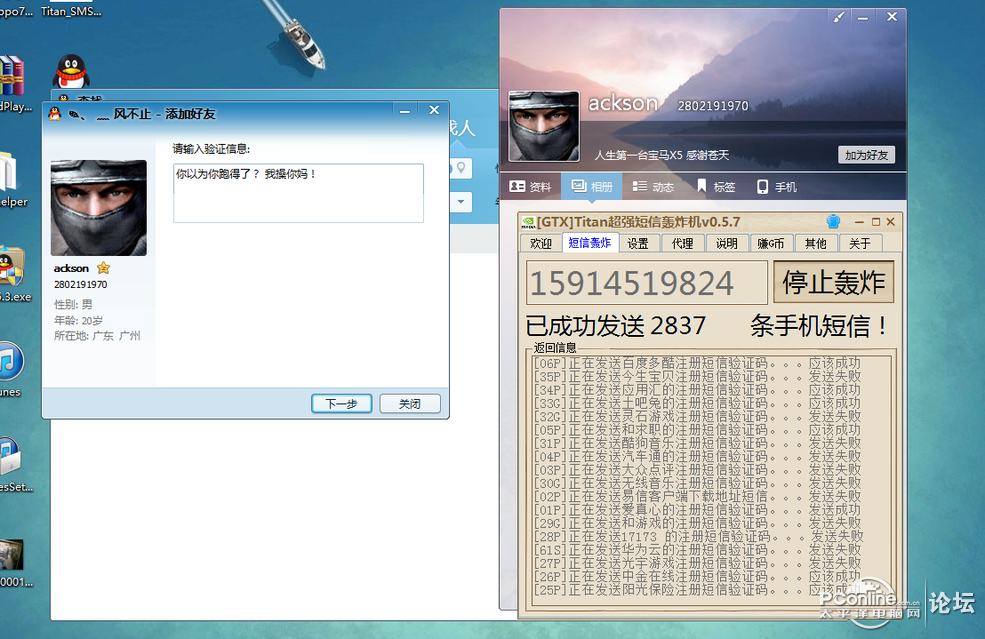The width and height of the screenshot is (985, 639).
Task: Click the 下一步 next button
Action: coord(342,403)
